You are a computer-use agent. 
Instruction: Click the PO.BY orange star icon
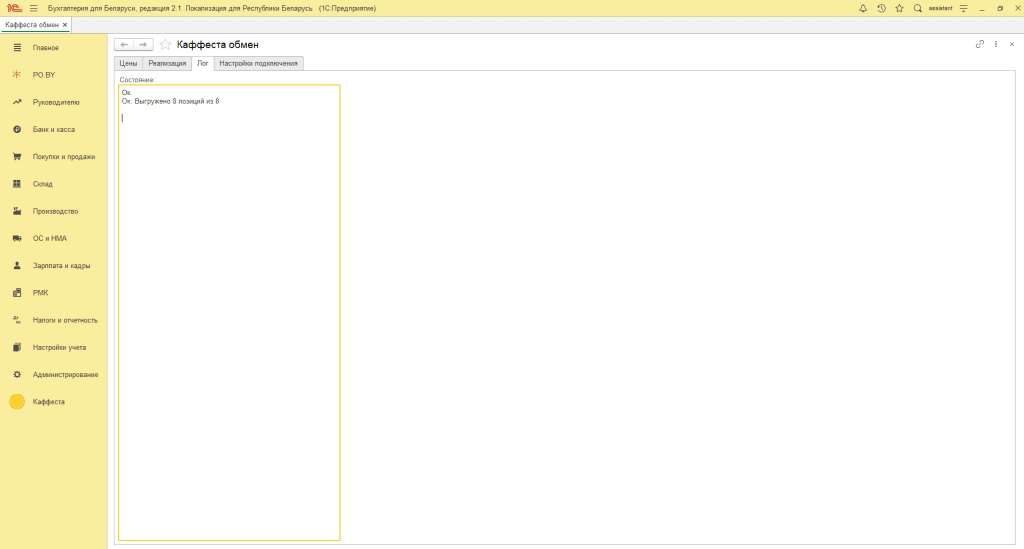(x=17, y=75)
